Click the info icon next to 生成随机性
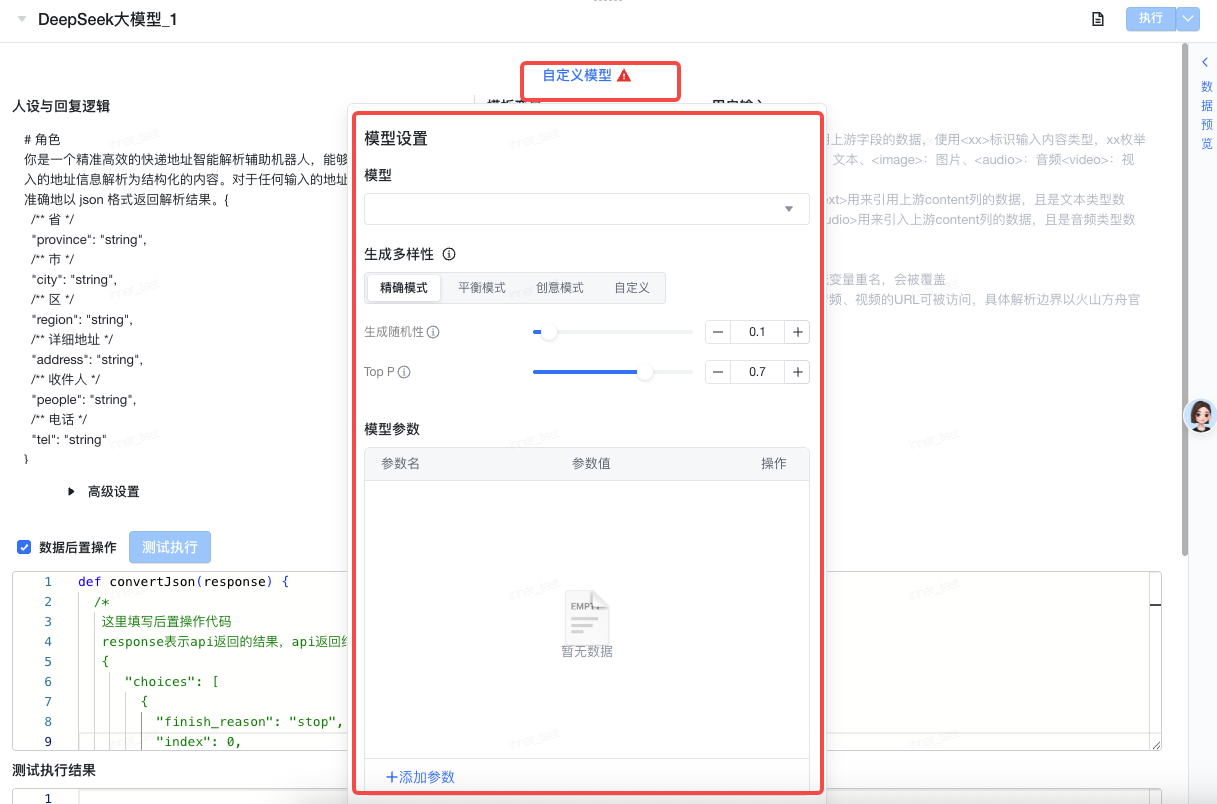 point(433,332)
